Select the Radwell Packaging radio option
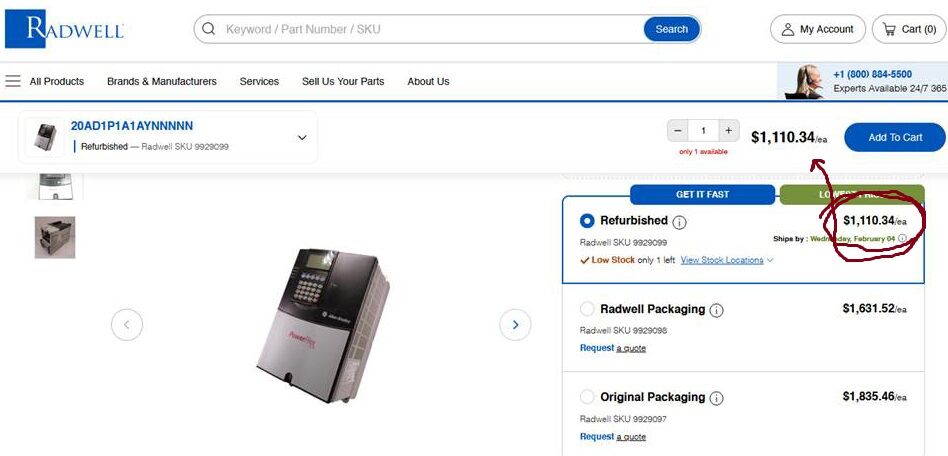948x456 pixels. (587, 310)
